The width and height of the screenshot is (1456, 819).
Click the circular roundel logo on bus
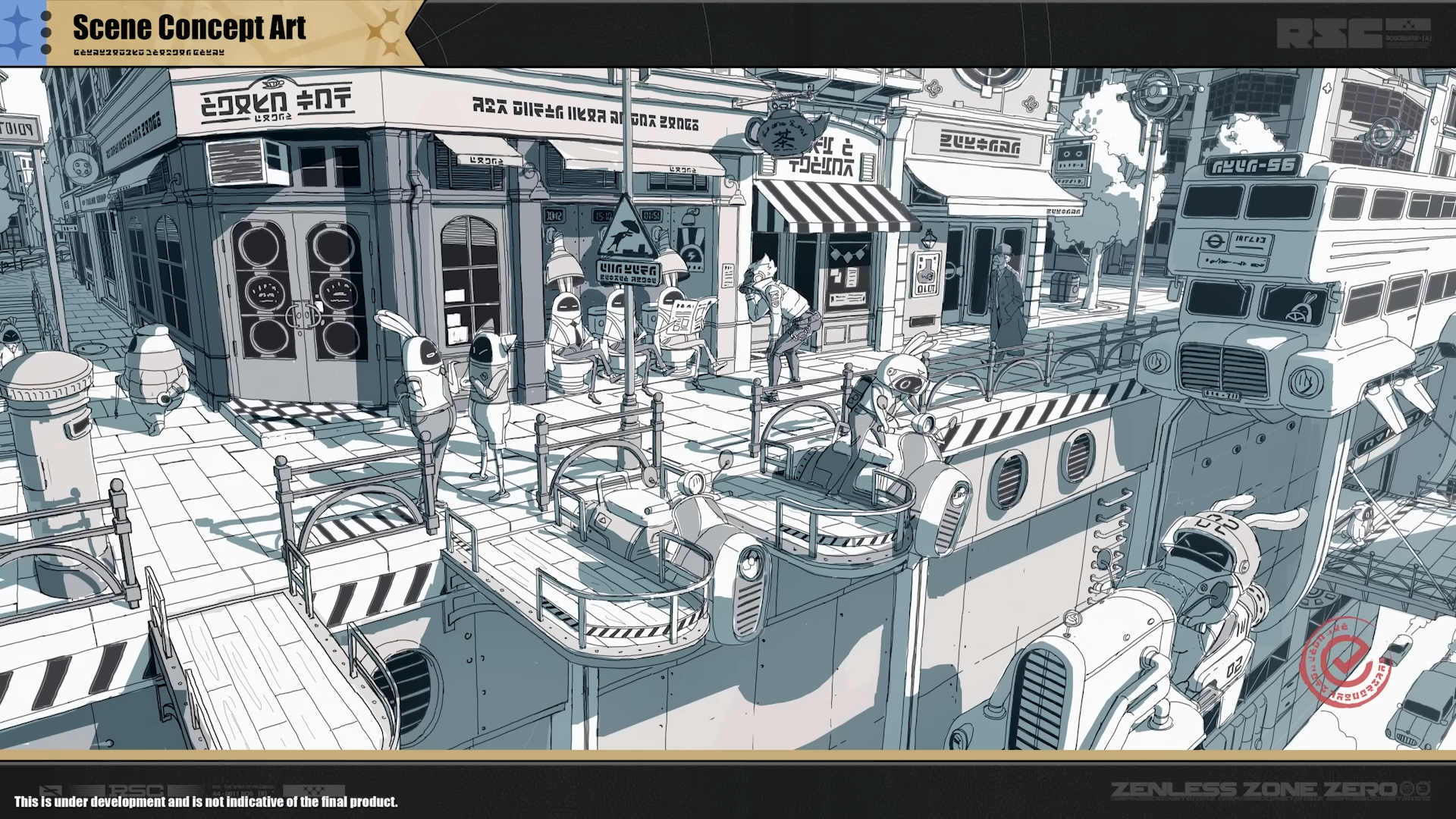(x=1213, y=242)
